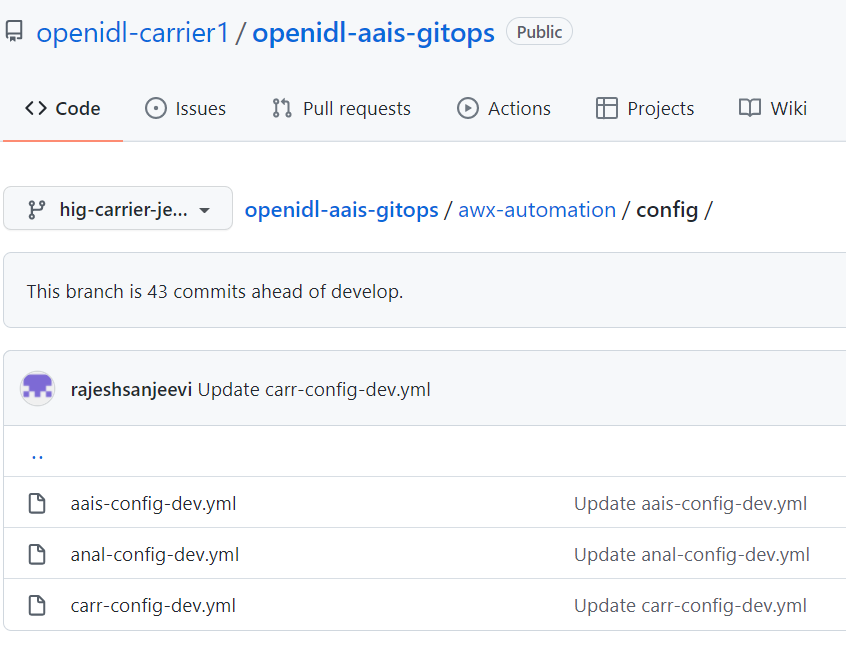Open the anal-config-dev.yml file
This screenshot has width=846, height=649.
coord(155,555)
